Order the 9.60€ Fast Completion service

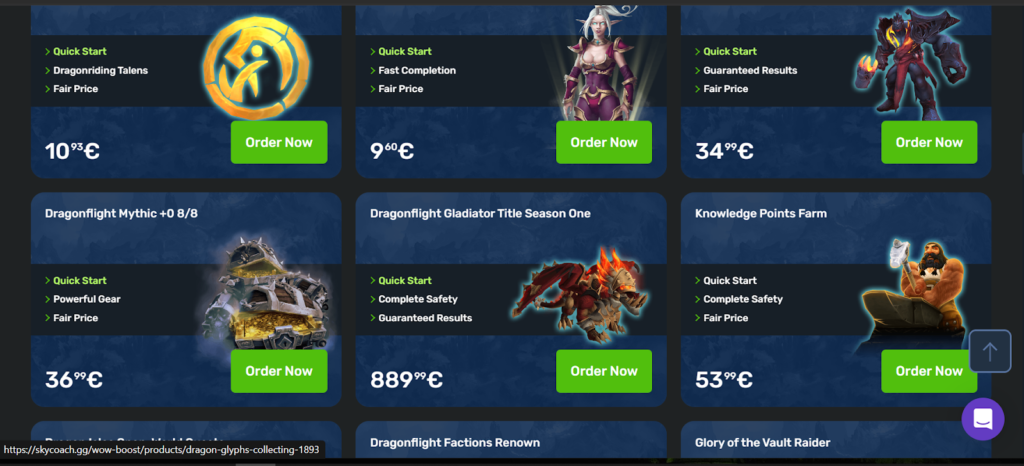coord(604,142)
